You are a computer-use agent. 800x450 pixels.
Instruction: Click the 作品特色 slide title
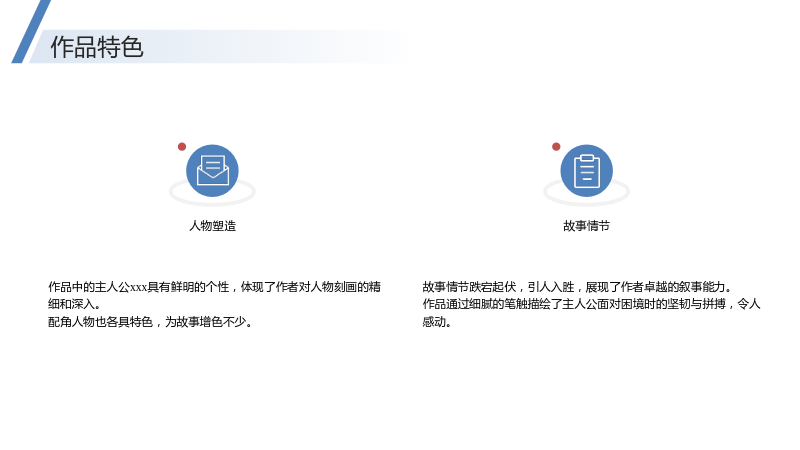pos(97,47)
